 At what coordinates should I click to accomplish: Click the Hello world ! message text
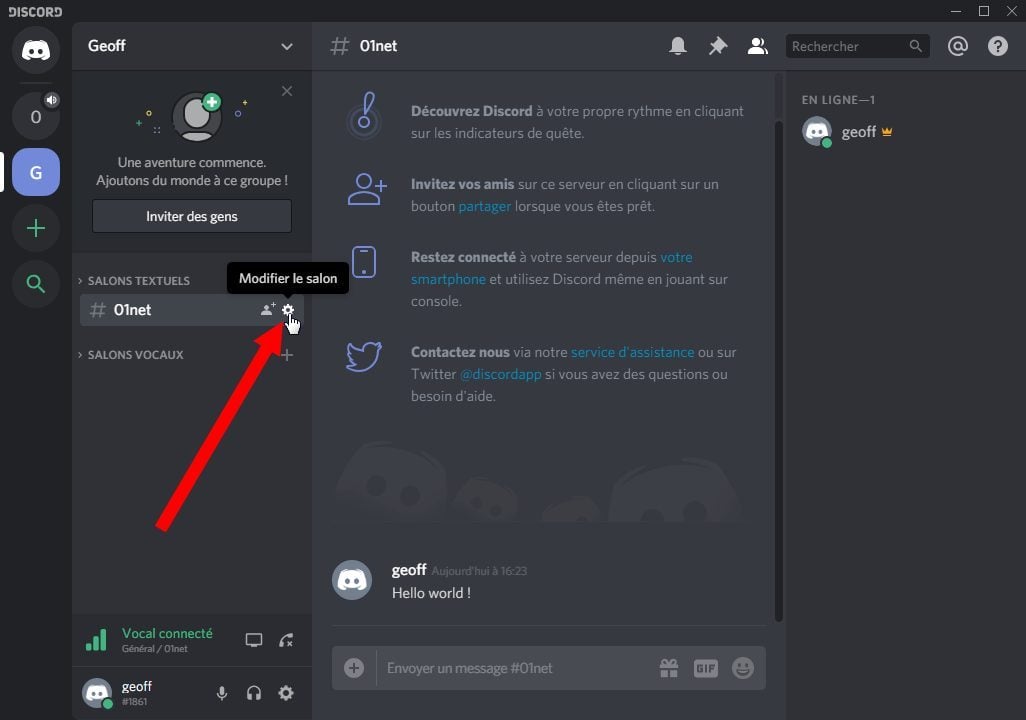pyautogui.click(x=431, y=593)
